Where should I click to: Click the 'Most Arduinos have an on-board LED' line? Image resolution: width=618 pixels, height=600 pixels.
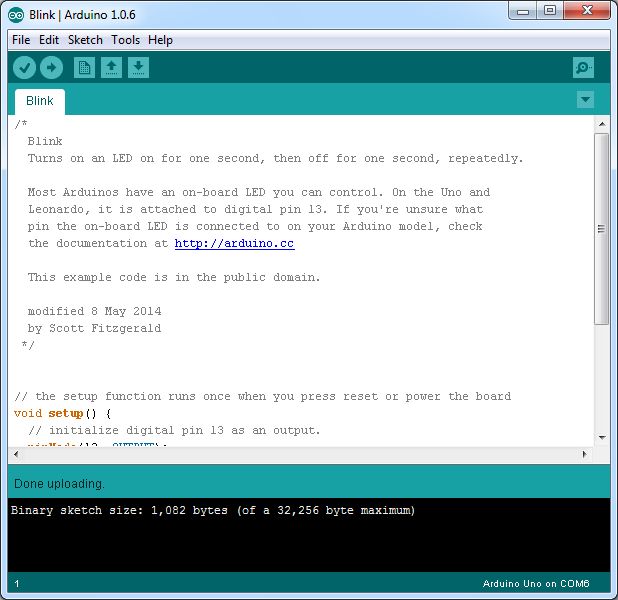coord(259,192)
